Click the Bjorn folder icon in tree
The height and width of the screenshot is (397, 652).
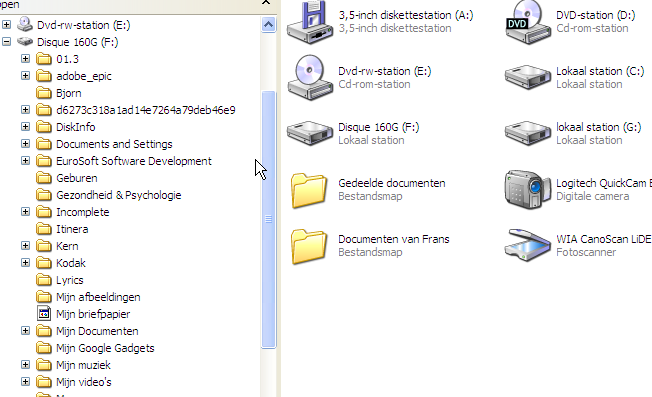click(x=44, y=93)
